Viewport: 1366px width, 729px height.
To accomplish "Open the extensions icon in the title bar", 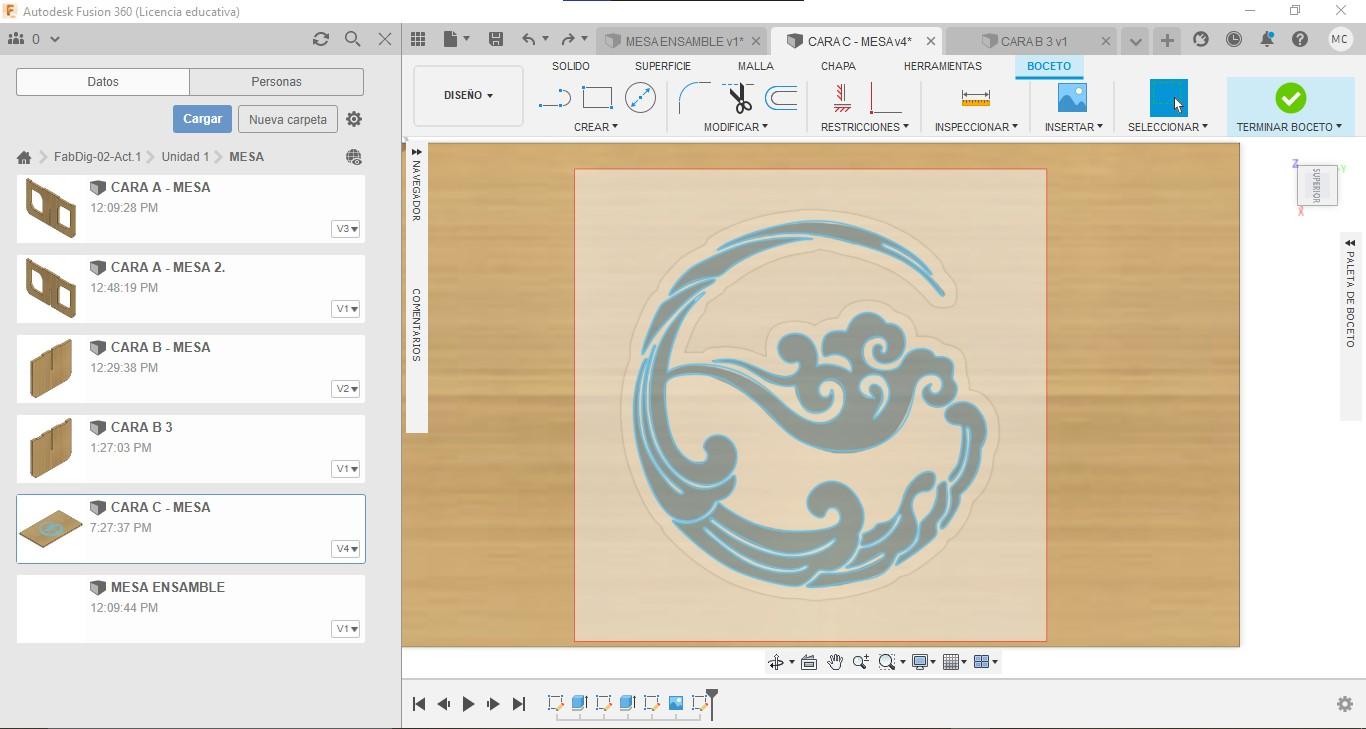I will point(1201,39).
